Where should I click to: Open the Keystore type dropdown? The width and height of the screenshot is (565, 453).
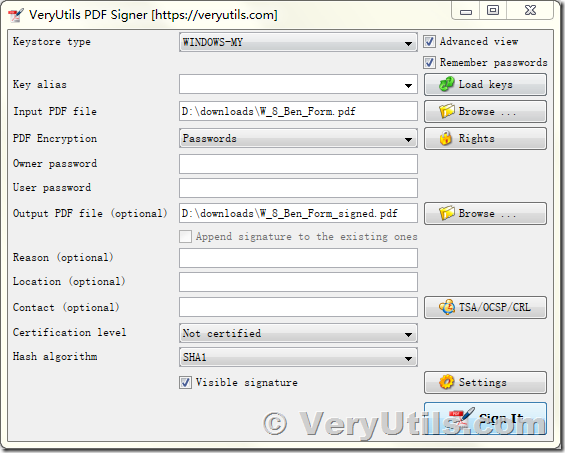click(x=298, y=43)
